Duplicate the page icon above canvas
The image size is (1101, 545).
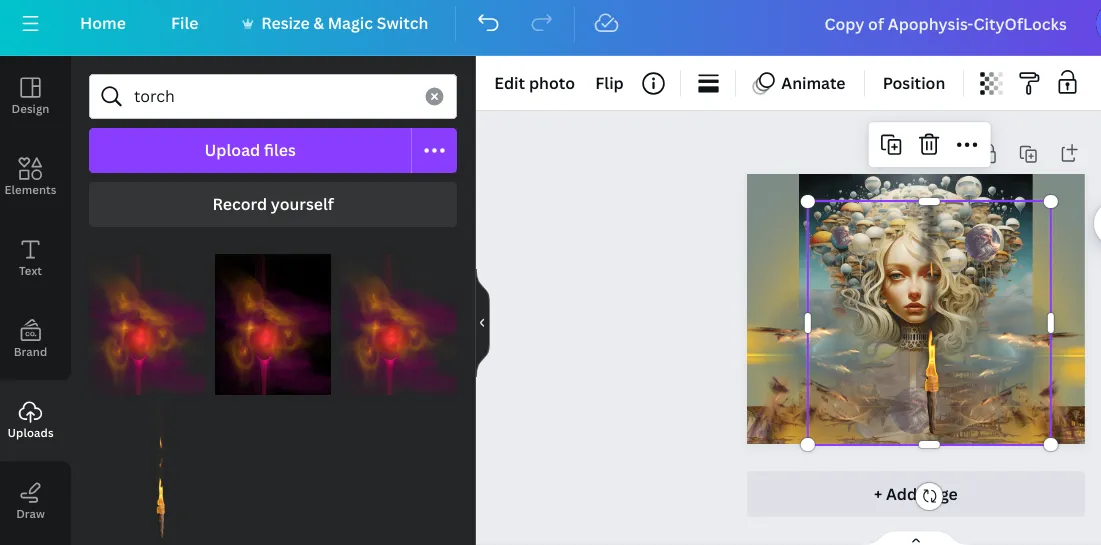pyautogui.click(x=1028, y=154)
